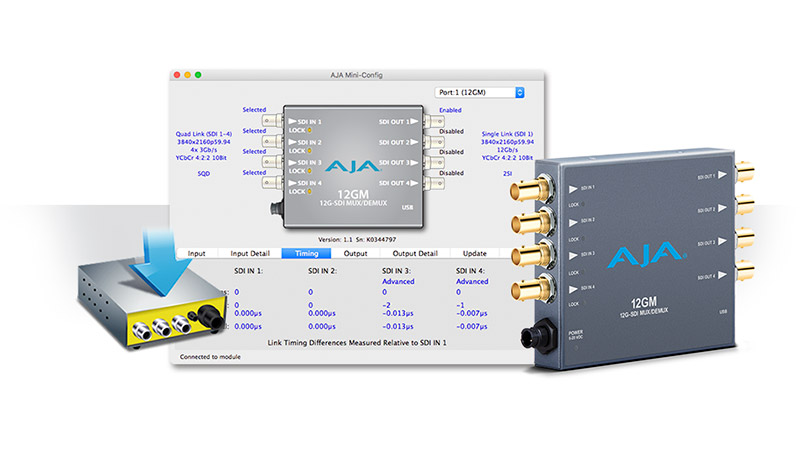The image size is (800, 450).
Task: Close the AJA Mini-Config window
Action: (177, 75)
